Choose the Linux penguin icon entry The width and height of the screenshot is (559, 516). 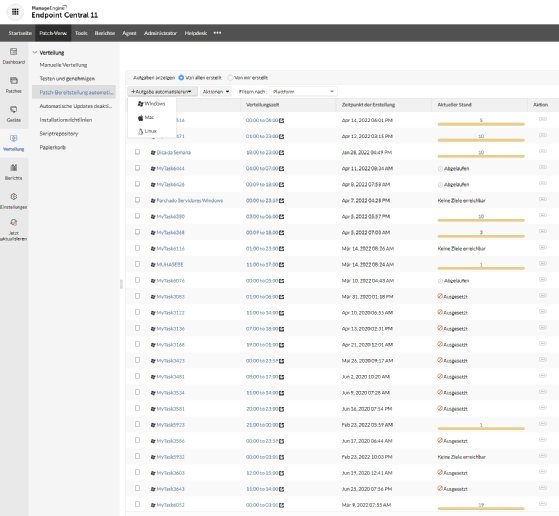140,131
